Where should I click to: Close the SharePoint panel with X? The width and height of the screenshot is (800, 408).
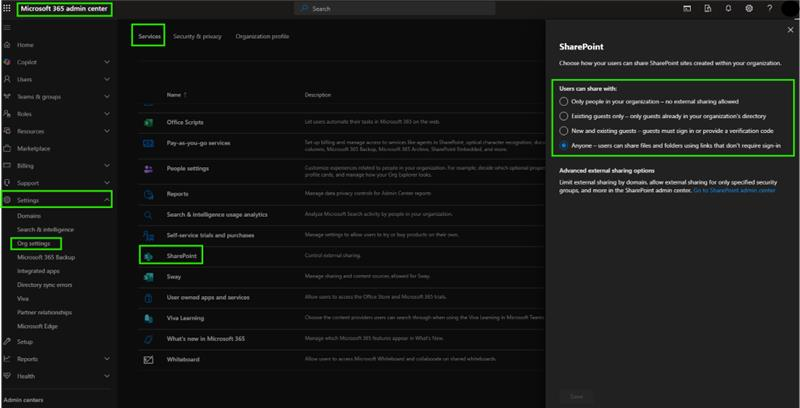pos(790,30)
